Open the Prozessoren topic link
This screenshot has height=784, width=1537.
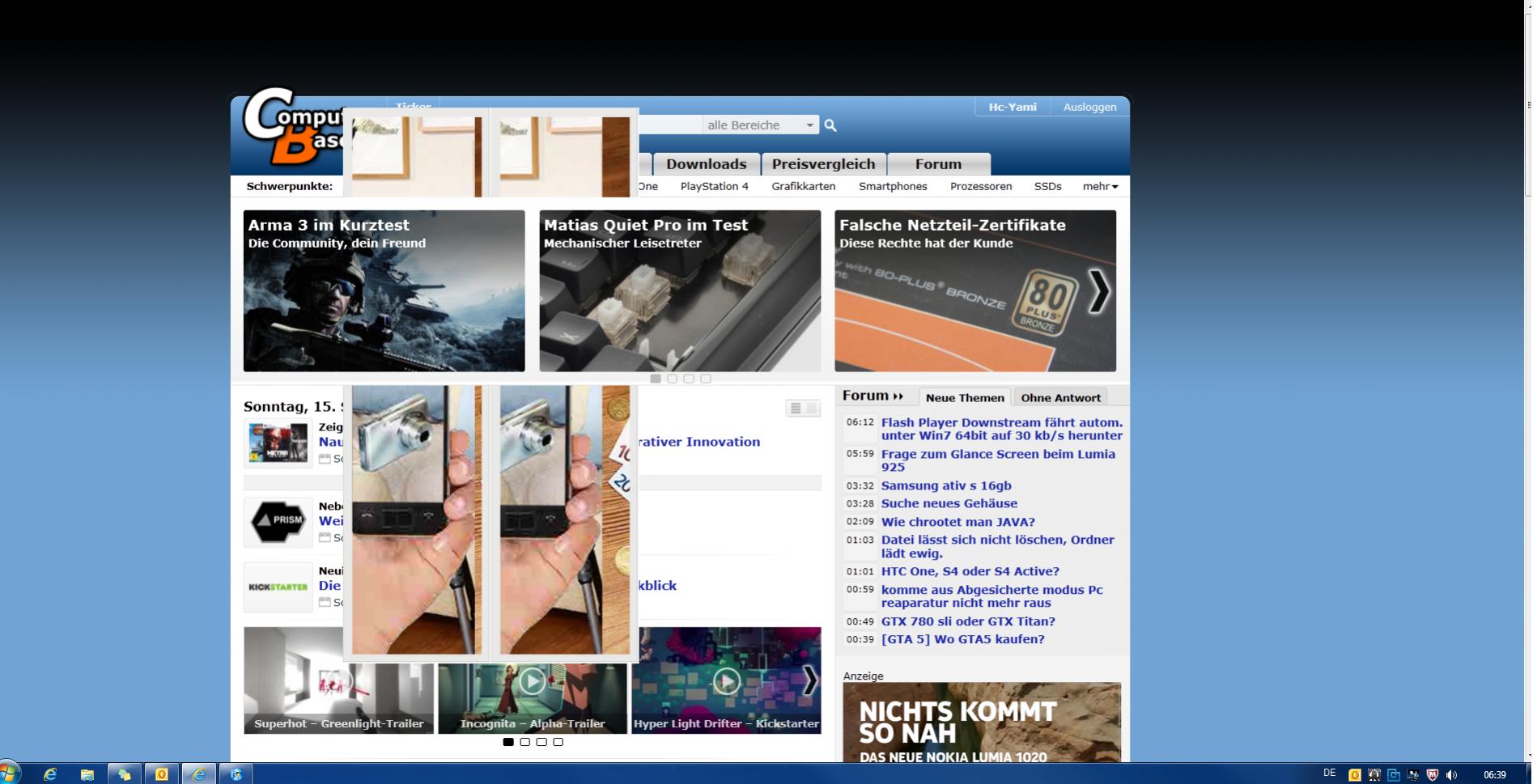981,186
